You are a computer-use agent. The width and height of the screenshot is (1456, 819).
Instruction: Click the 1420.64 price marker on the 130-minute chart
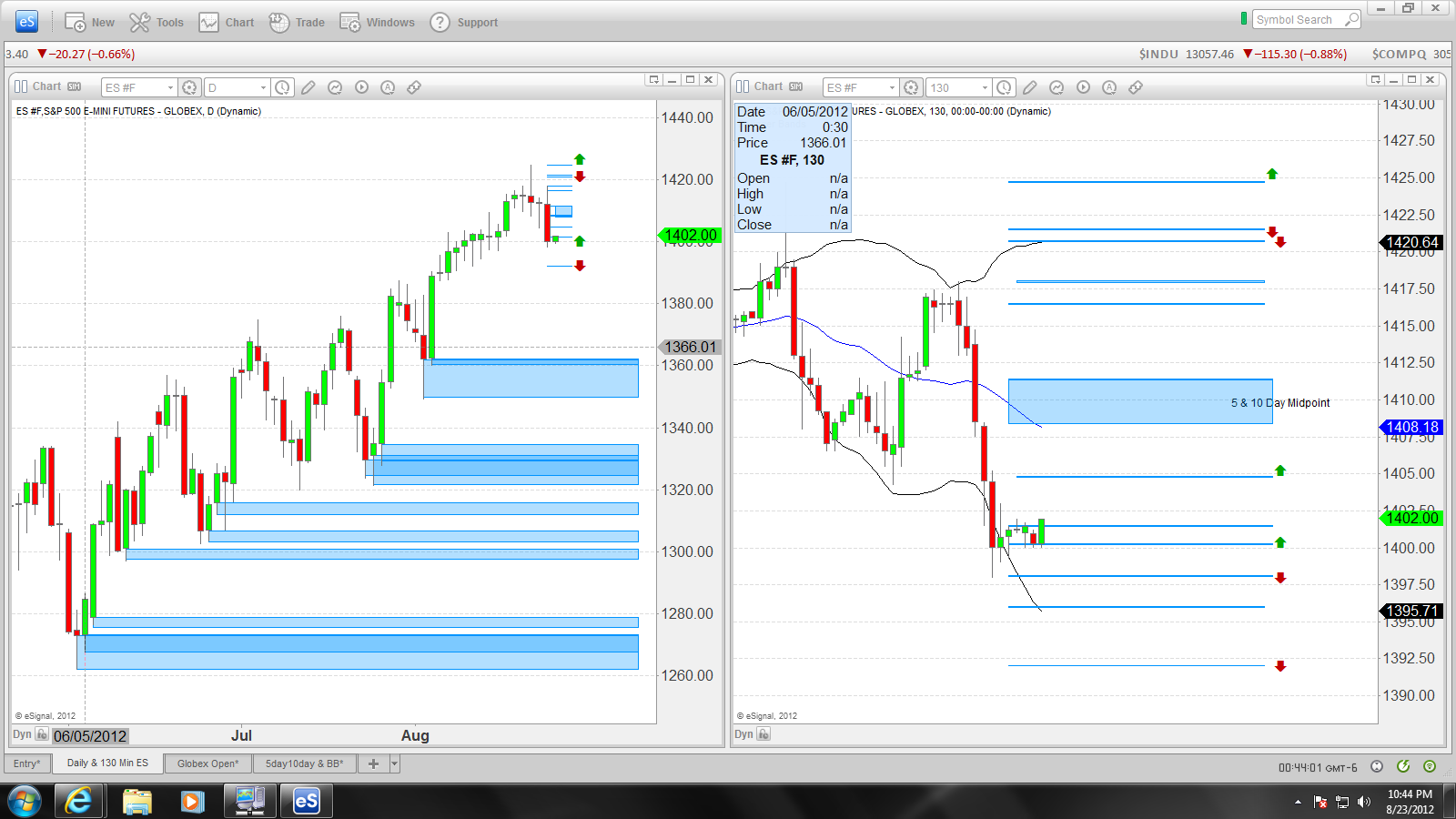[x=1412, y=242]
